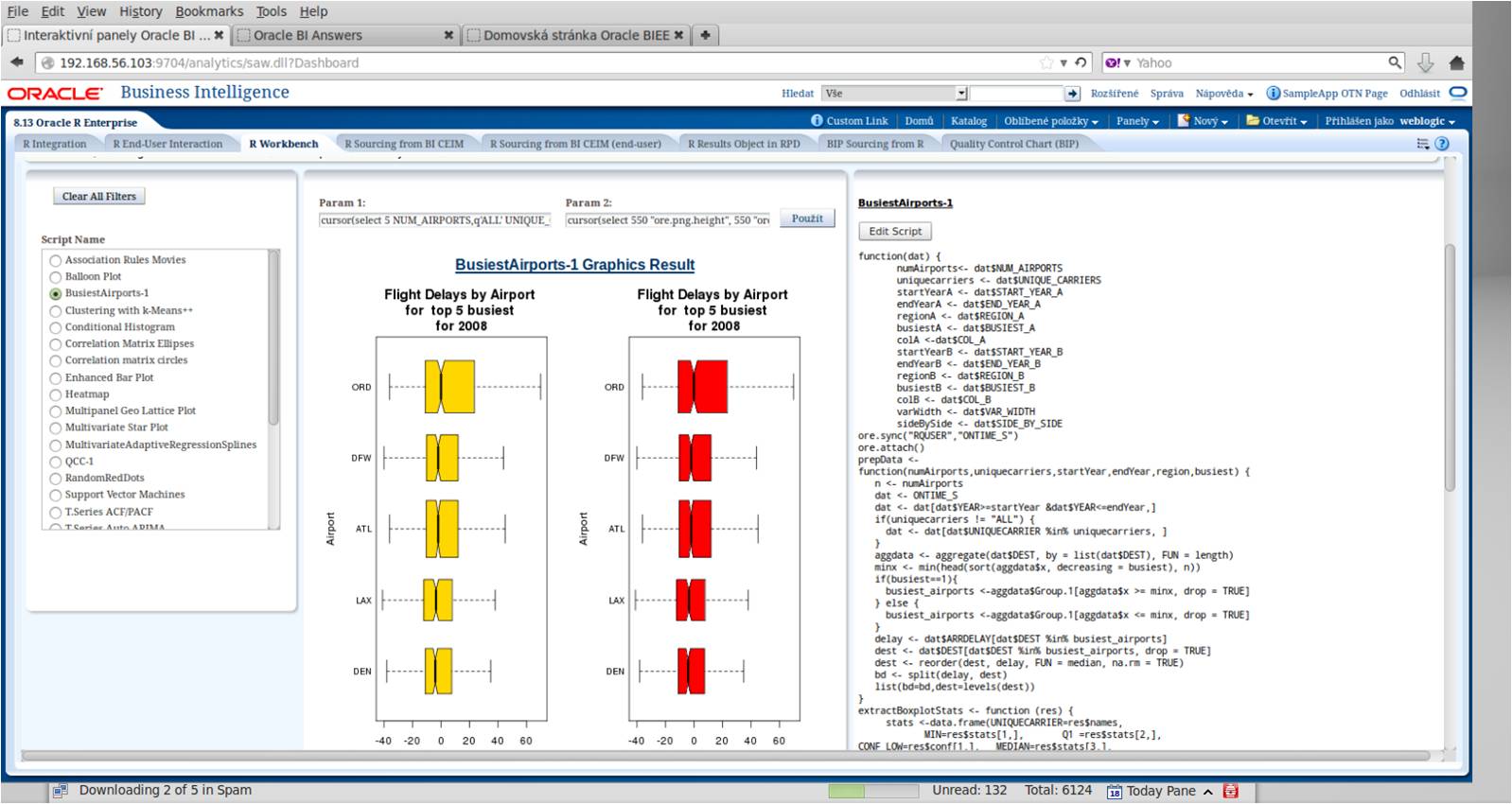Open the BusiestAirports-1 Graphics Result link
This screenshot has width=1512, height=804.
pyautogui.click(x=574, y=265)
